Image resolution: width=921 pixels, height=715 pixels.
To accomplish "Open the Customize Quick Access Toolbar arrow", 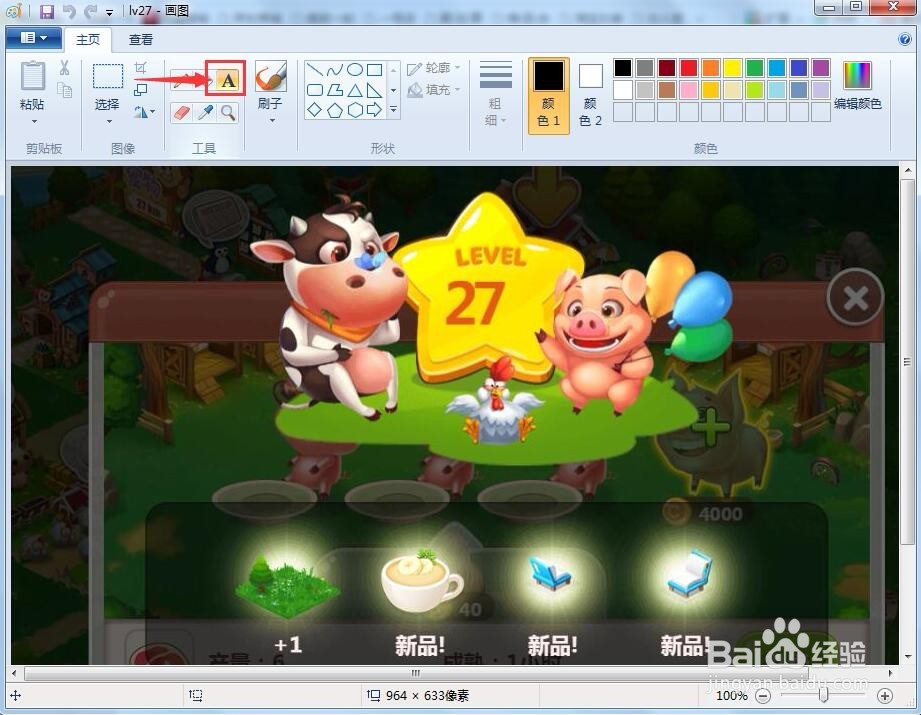I will pos(110,12).
